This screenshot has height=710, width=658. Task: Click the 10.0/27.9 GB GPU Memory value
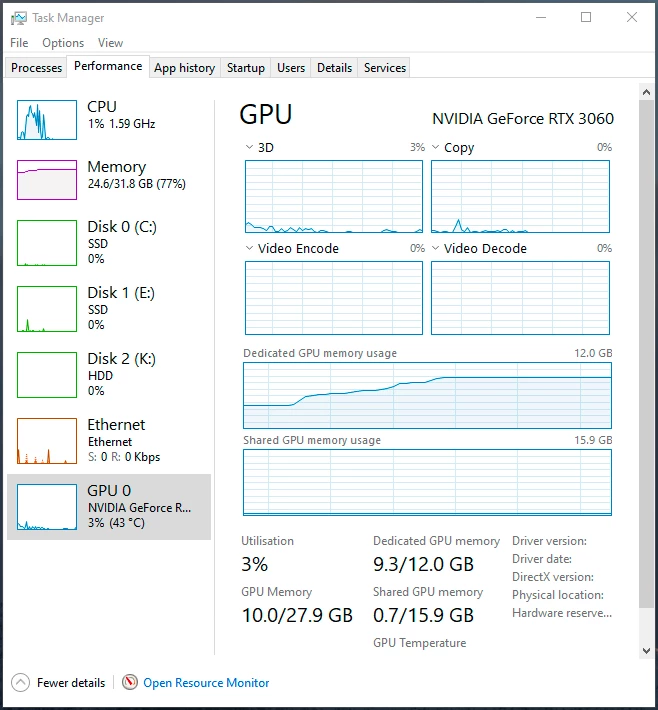[297, 615]
